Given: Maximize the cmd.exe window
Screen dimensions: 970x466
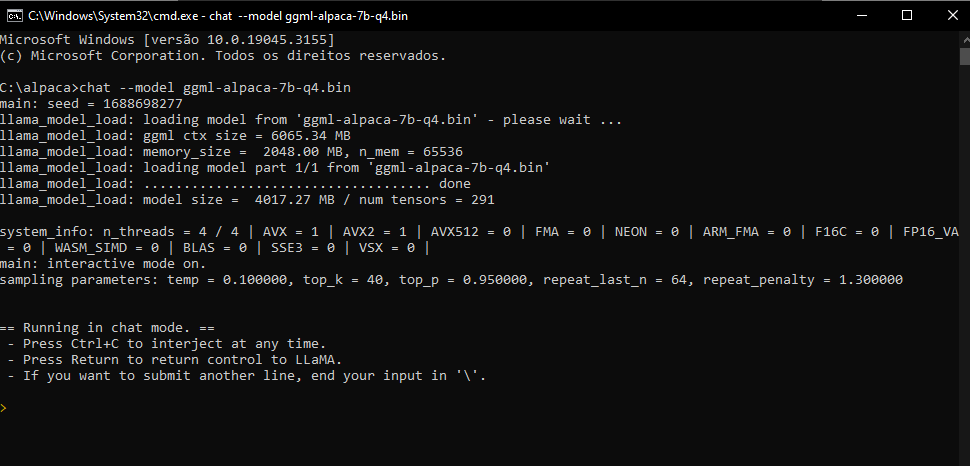Looking at the screenshot, I should (x=907, y=15).
